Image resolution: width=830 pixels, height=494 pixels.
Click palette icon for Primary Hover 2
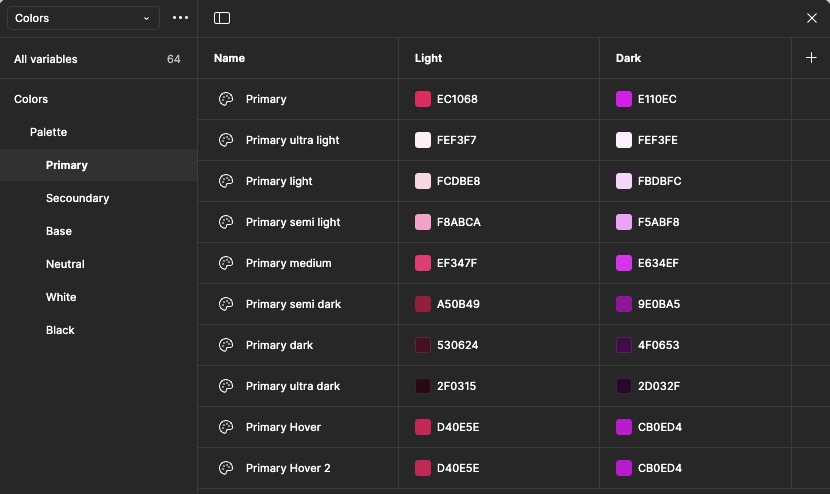pos(226,468)
